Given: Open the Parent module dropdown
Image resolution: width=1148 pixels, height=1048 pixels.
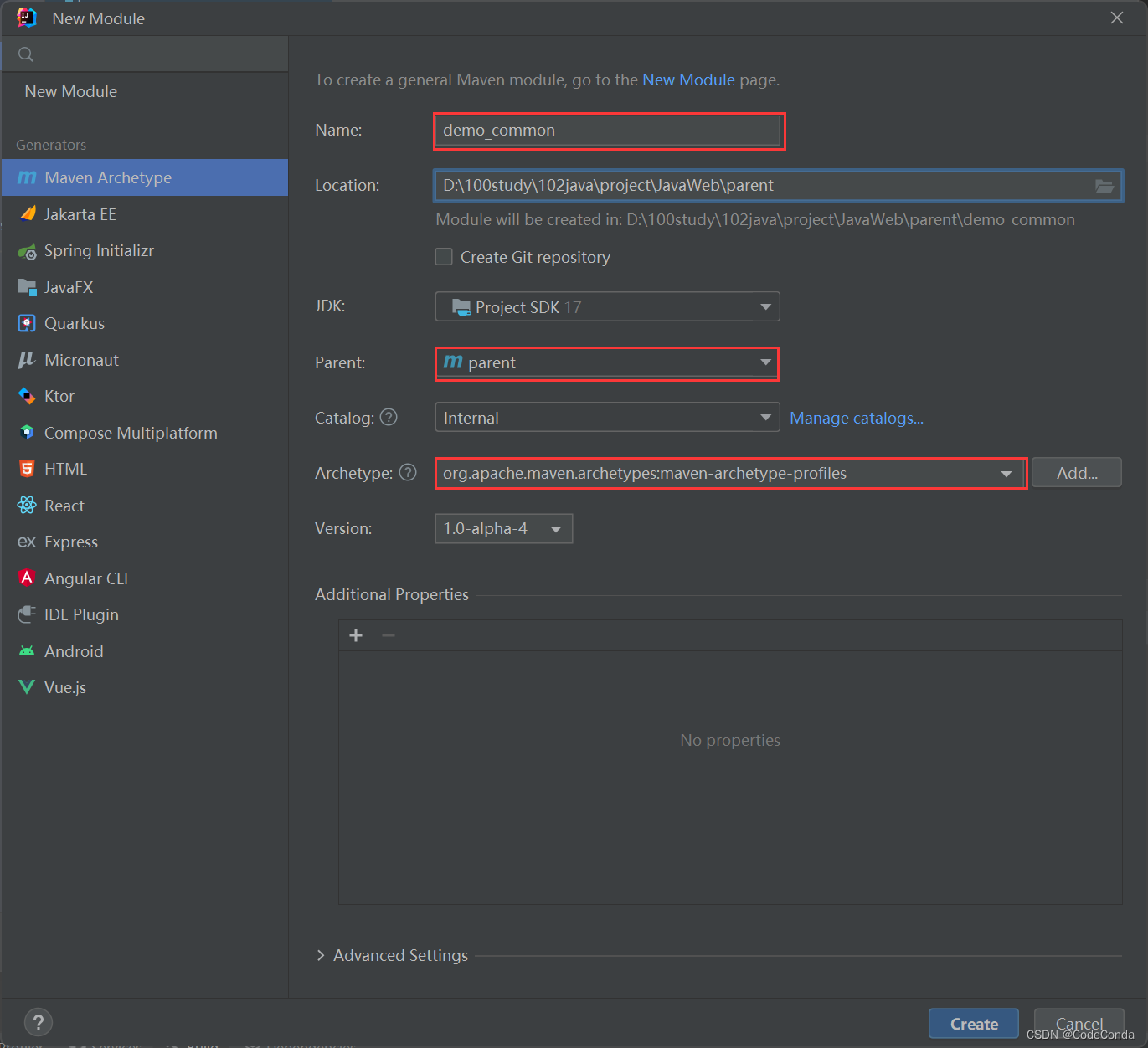Looking at the screenshot, I should click(x=607, y=362).
